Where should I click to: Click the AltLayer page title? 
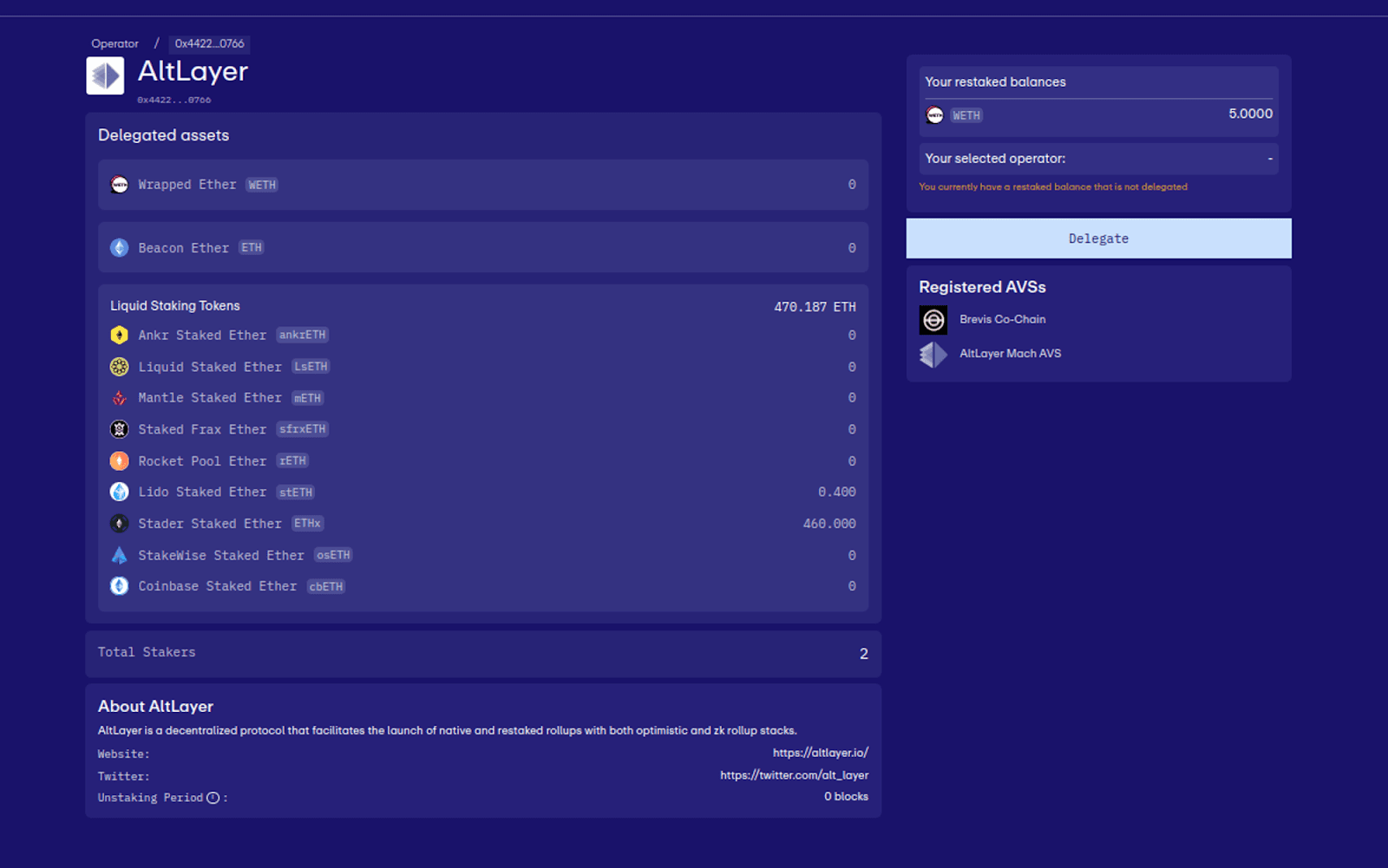[x=193, y=71]
